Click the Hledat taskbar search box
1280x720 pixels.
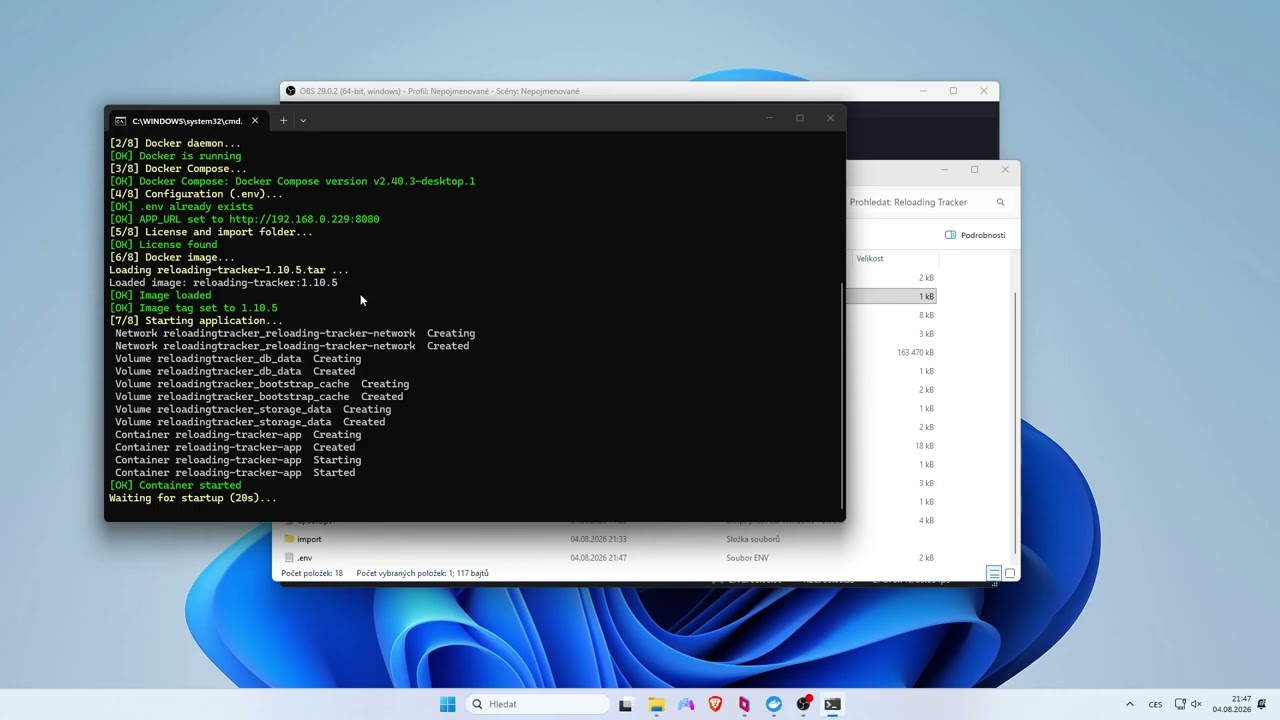[538, 704]
